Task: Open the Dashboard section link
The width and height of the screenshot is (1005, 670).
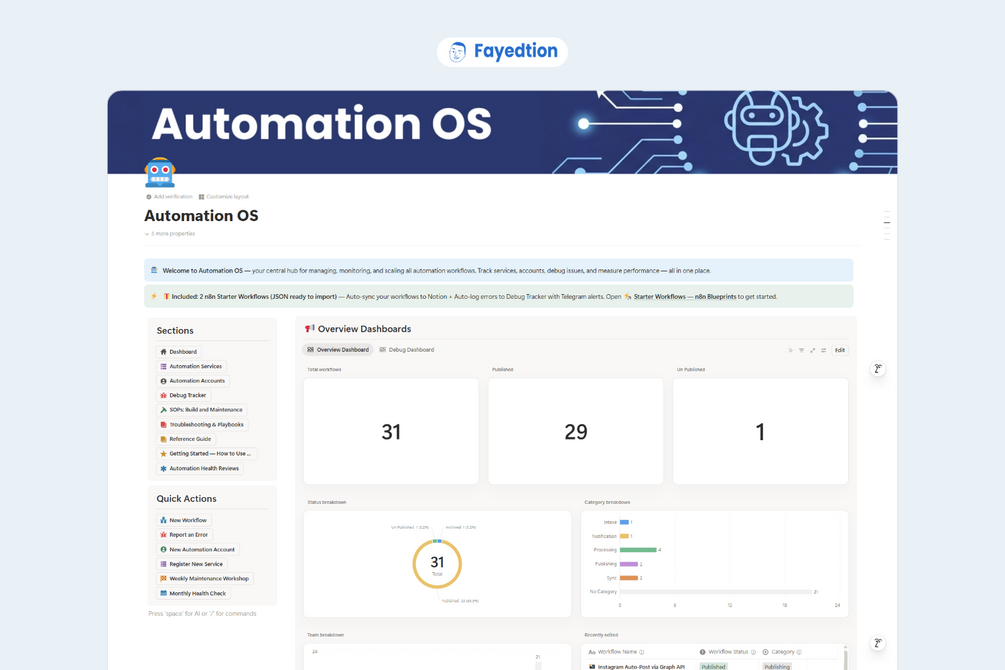Action: [178, 351]
